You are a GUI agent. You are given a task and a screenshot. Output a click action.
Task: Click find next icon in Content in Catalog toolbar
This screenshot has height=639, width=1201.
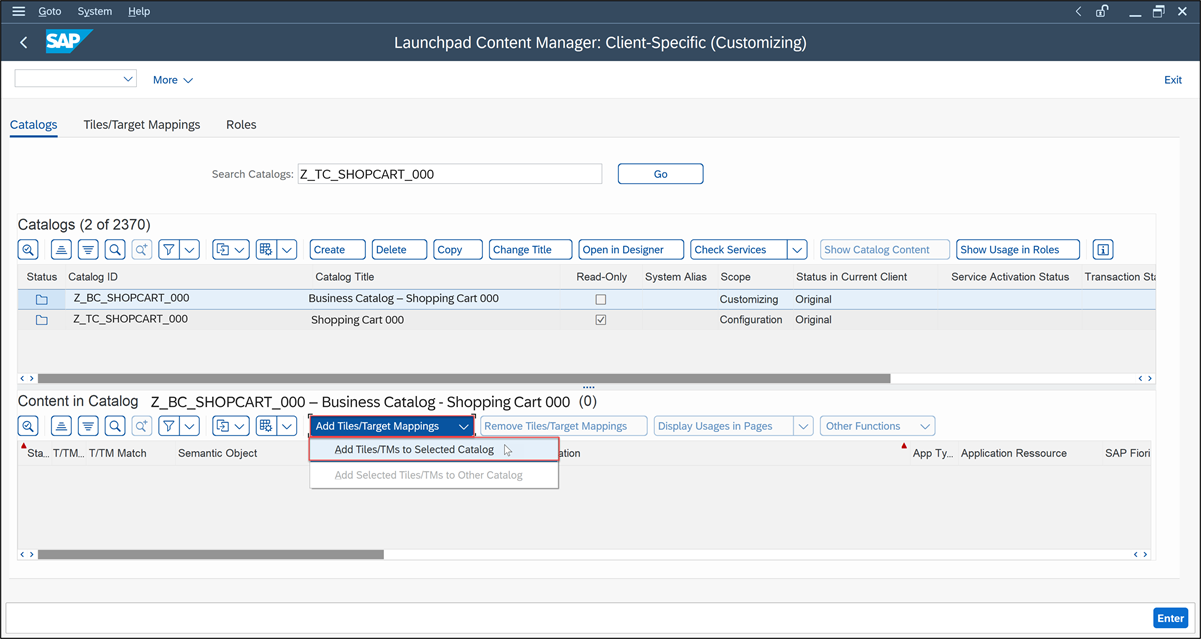click(x=142, y=426)
